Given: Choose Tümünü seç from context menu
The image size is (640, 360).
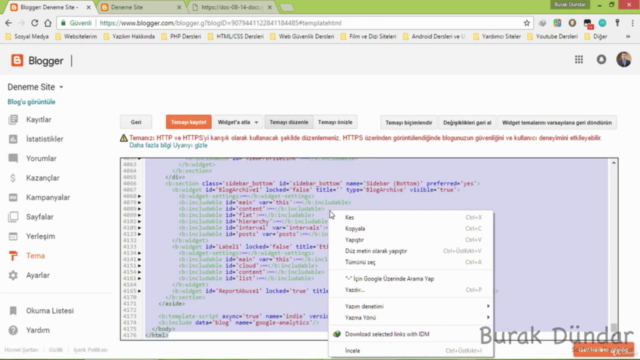Looking at the screenshot, I should (x=411, y=262).
